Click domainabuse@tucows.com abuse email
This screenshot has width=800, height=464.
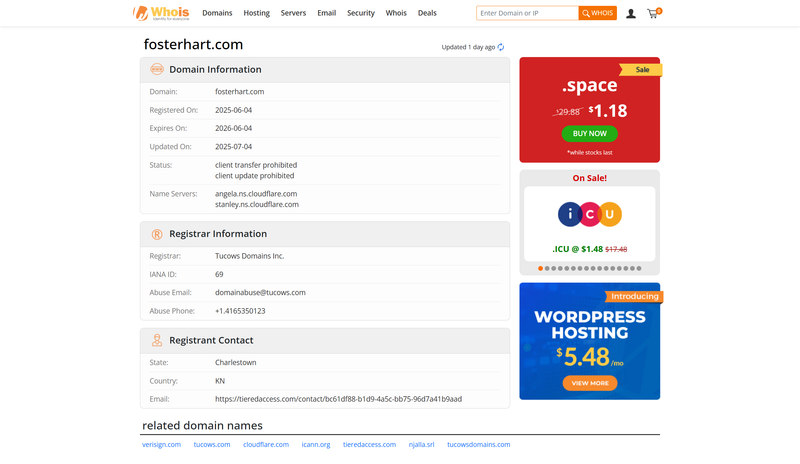pyautogui.click(x=260, y=293)
